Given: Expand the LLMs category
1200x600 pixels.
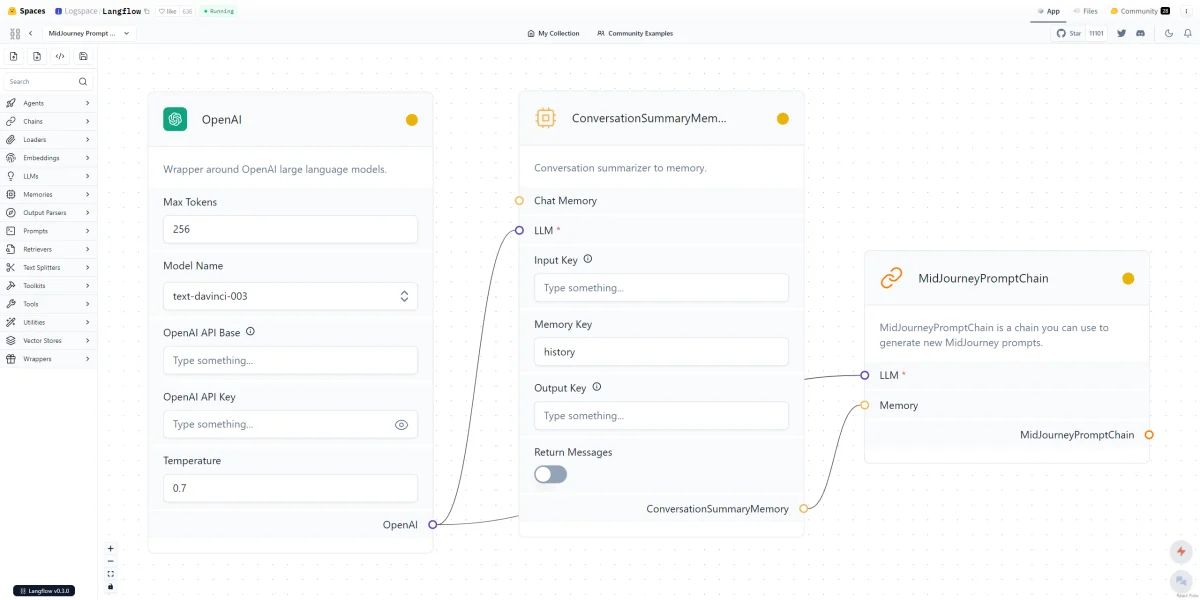Looking at the screenshot, I should [48, 176].
